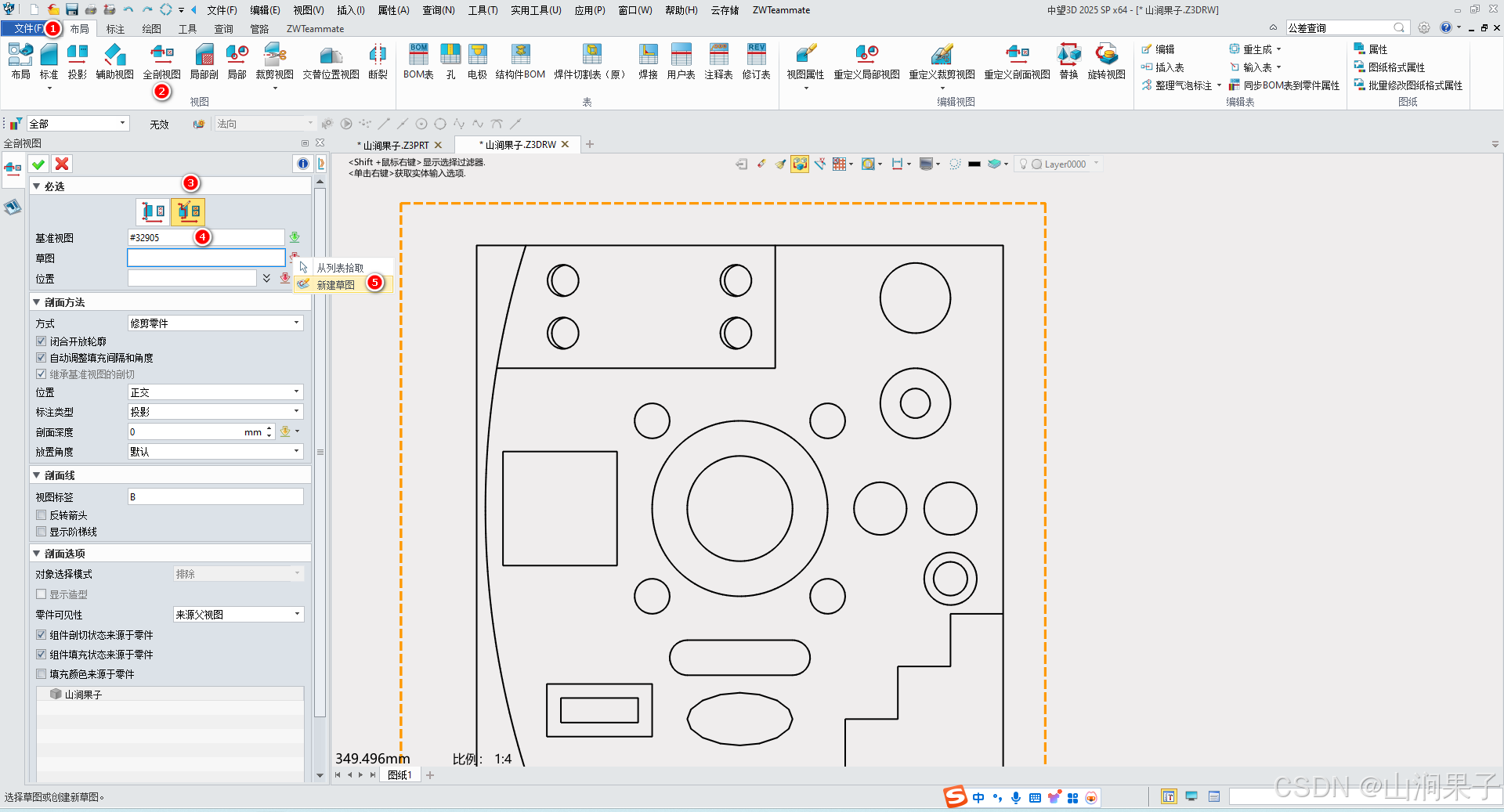The width and height of the screenshot is (1504, 812).
Task: Click the 布局 layout ribbon icon
Action: click(x=20, y=61)
